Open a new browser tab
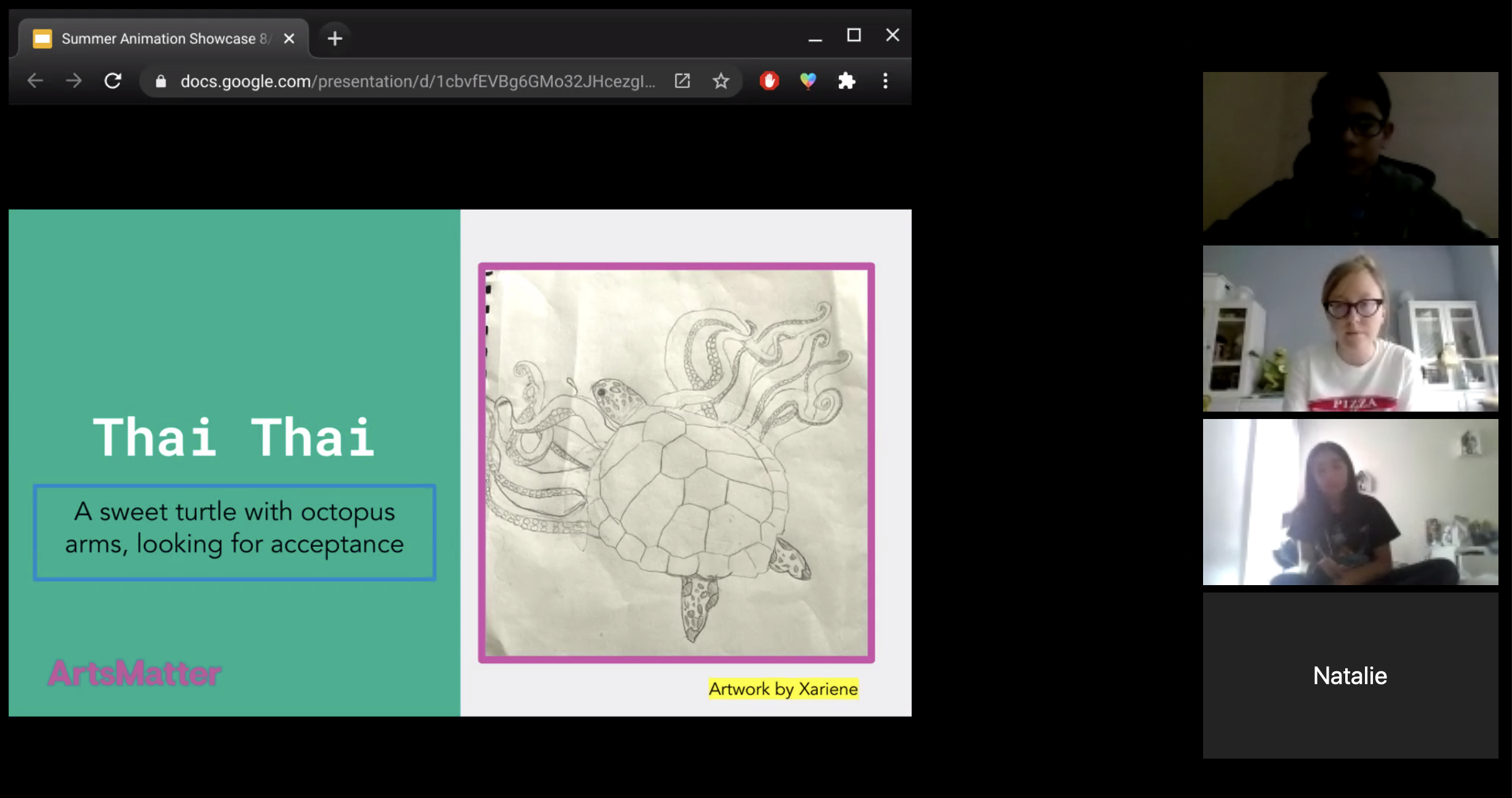Viewport: 1512px width, 798px height. point(335,39)
